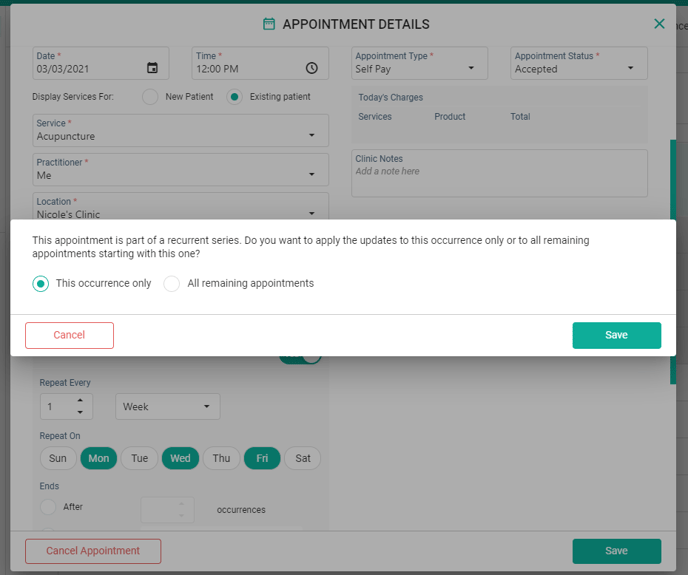Image resolution: width=688 pixels, height=575 pixels.
Task: Click the Clinic Notes text field
Action: (500, 173)
